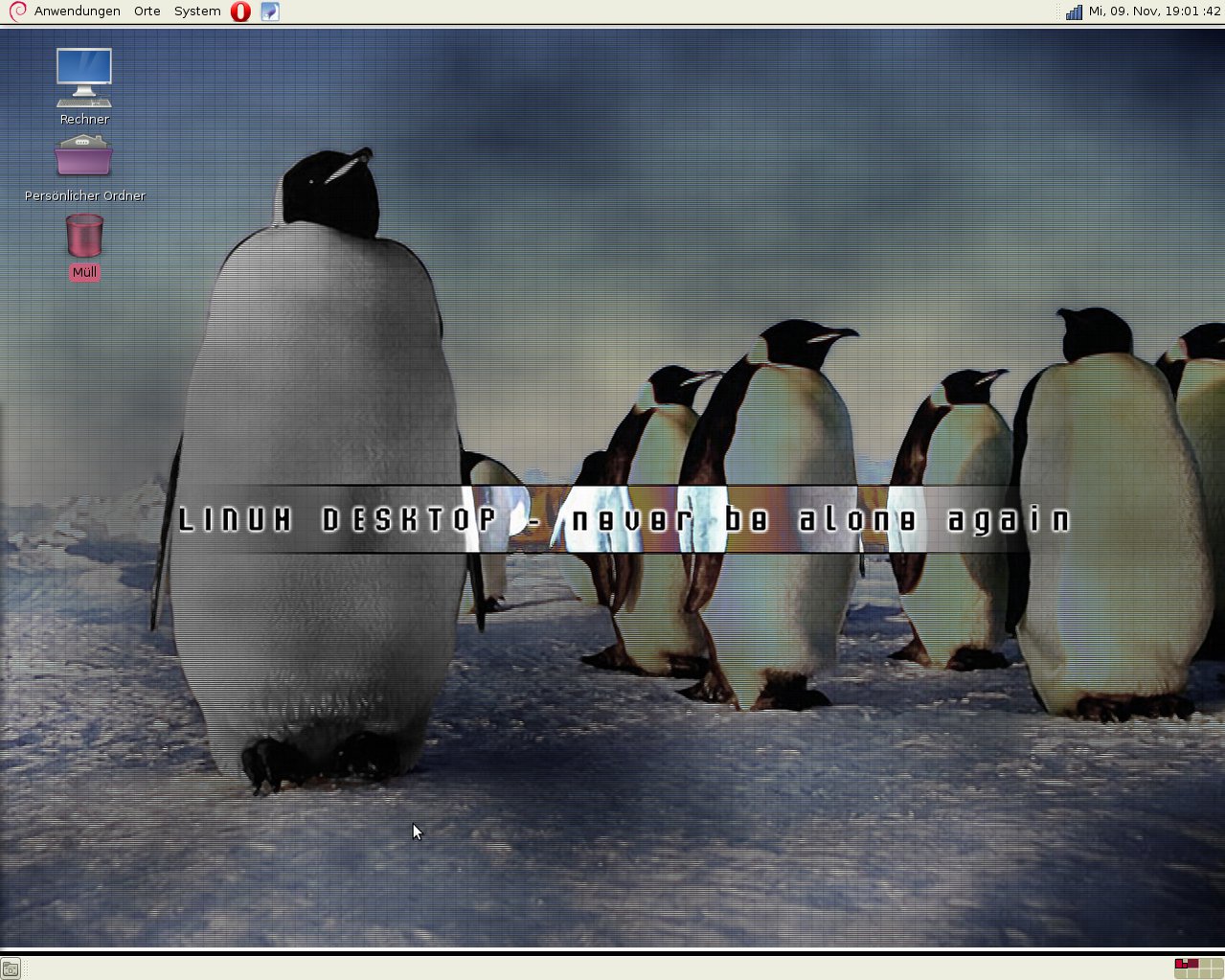
Task: Click the Debian swirl logo in the panel
Action: [16, 11]
